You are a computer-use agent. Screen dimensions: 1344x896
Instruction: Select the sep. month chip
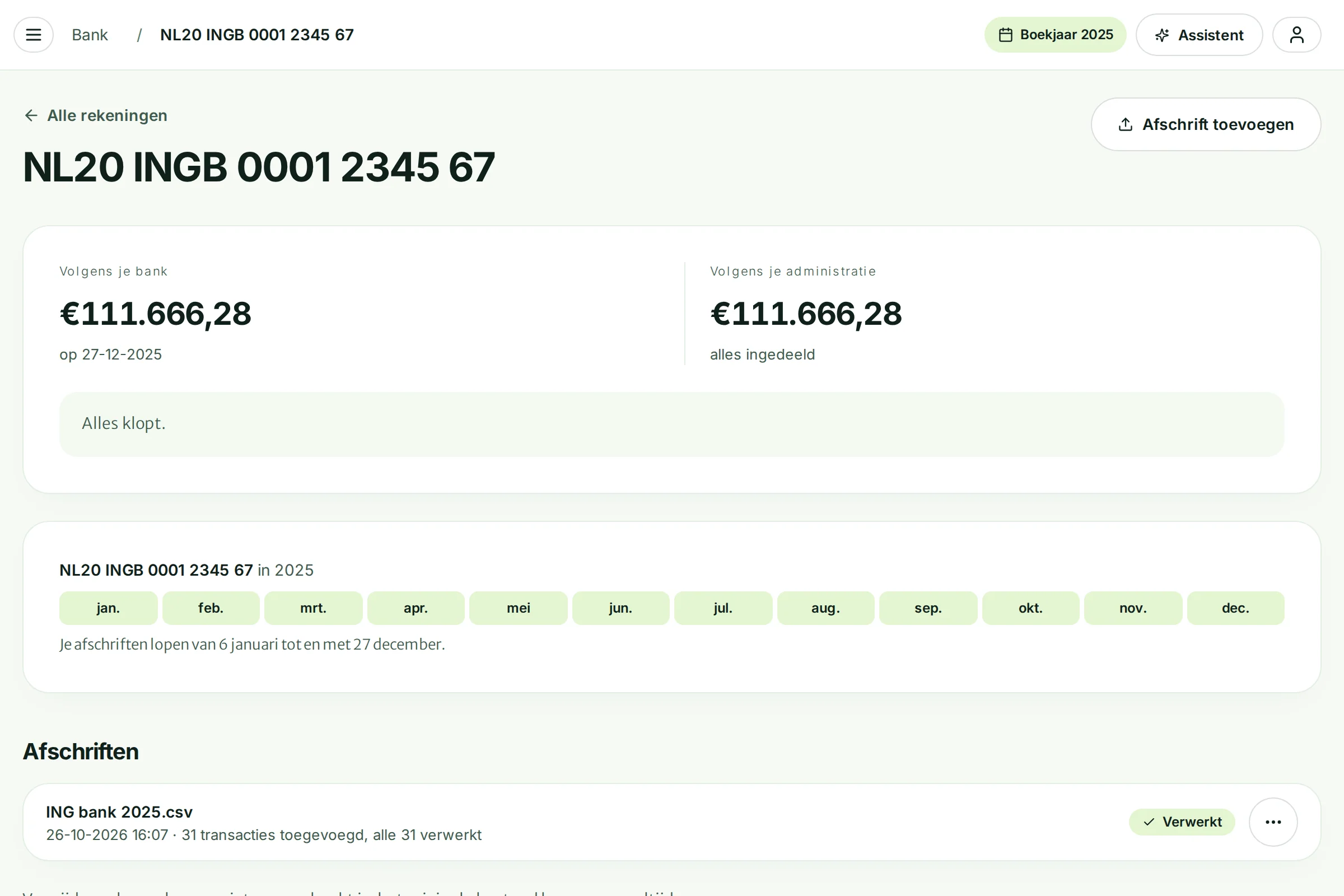(x=928, y=608)
